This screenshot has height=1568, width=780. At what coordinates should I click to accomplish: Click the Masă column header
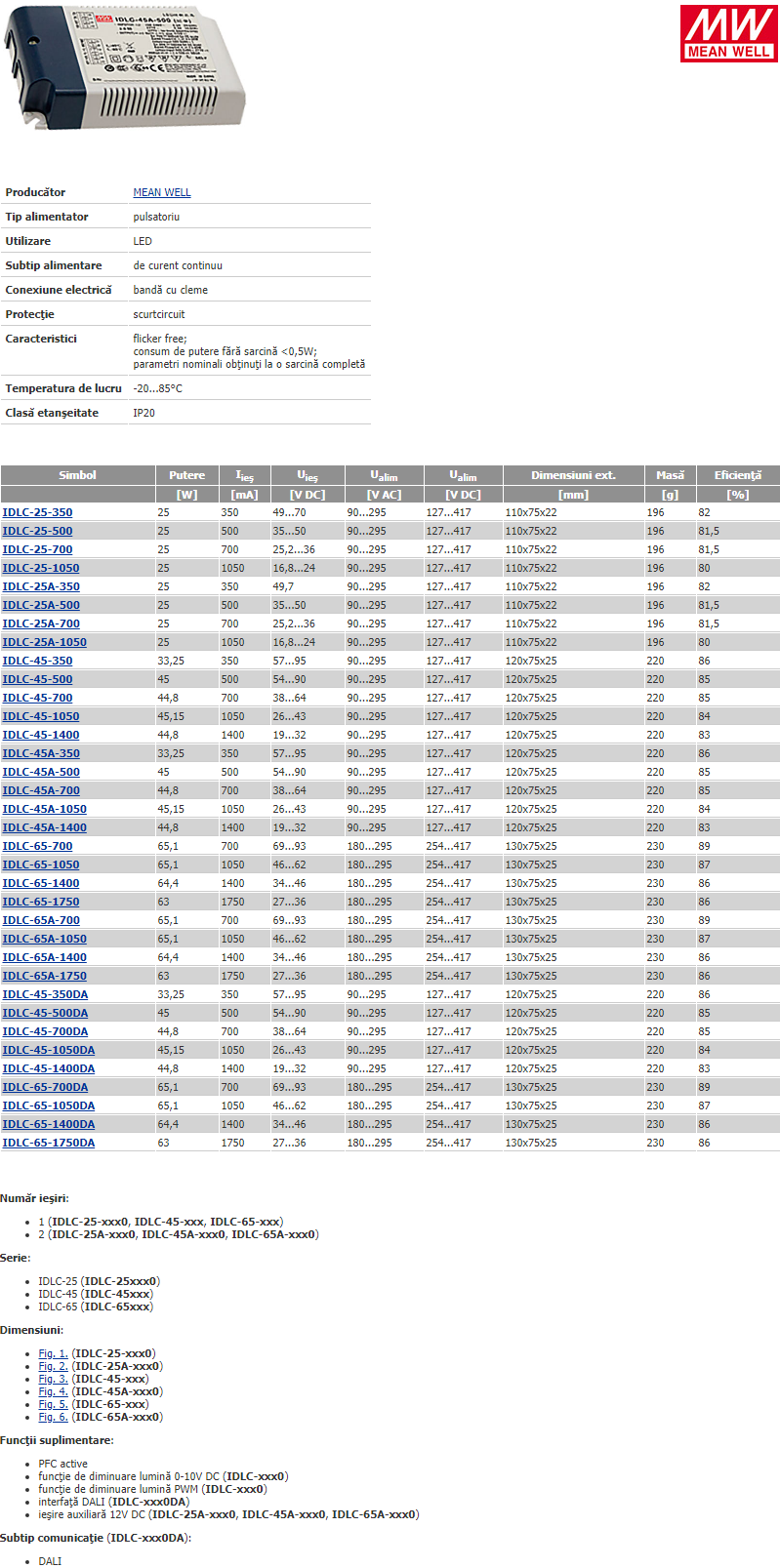pyautogui.click(x=670, y=475)
